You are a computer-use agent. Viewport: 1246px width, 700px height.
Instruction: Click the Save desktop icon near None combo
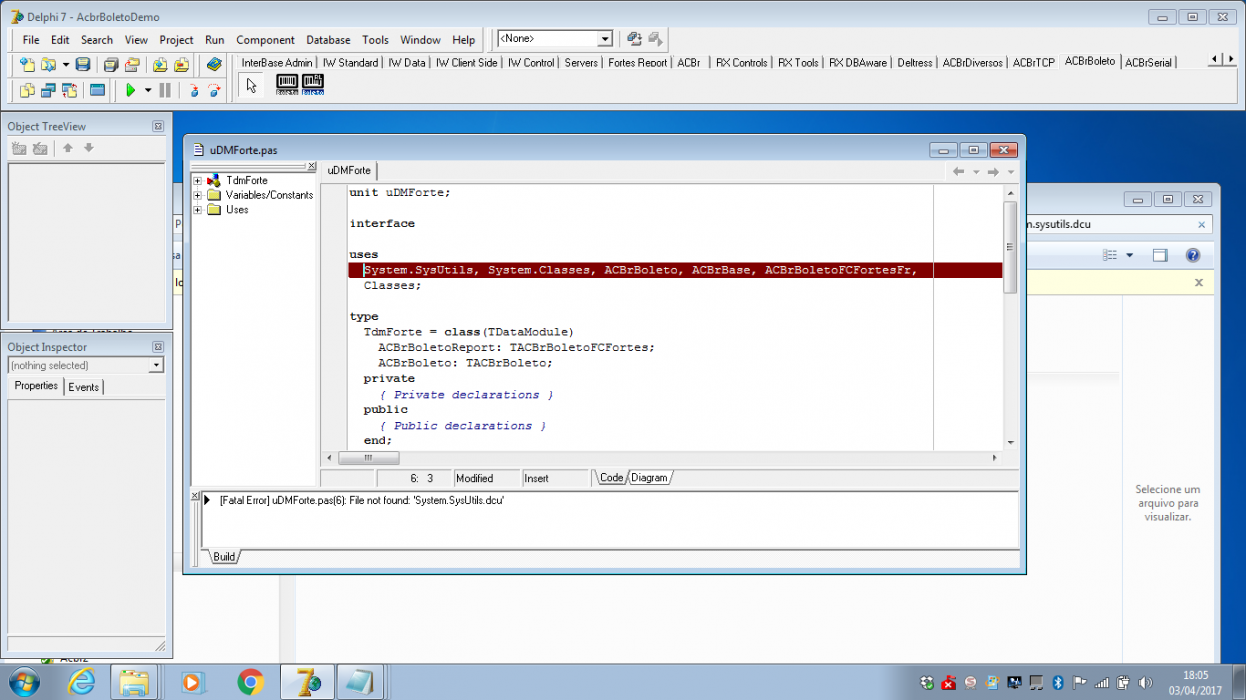(634, 39)
